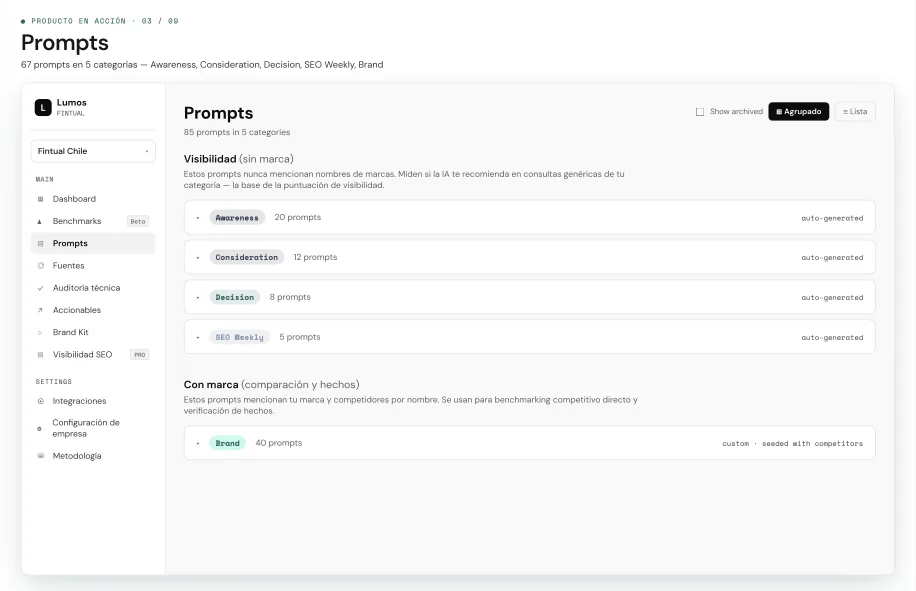The width and height of the screenshot is (916, 591).
Task: Click 'auto-generated' label in Decision row
Action: click(x=832, y=298)
